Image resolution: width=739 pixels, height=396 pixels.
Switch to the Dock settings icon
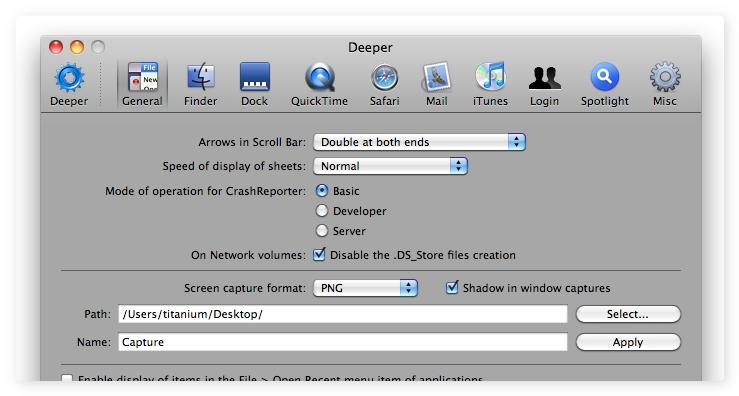255,77
